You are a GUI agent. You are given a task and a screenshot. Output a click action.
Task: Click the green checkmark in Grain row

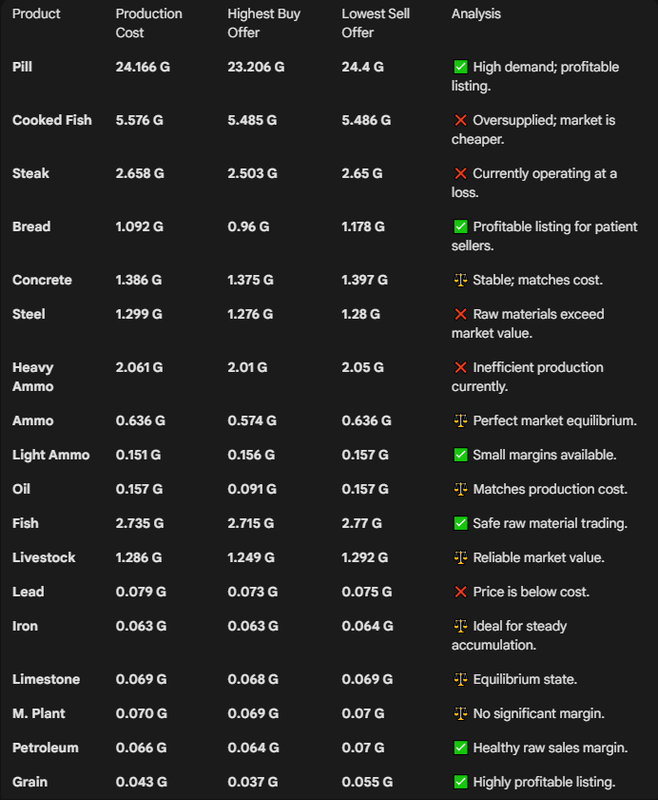tap(460, 782)
